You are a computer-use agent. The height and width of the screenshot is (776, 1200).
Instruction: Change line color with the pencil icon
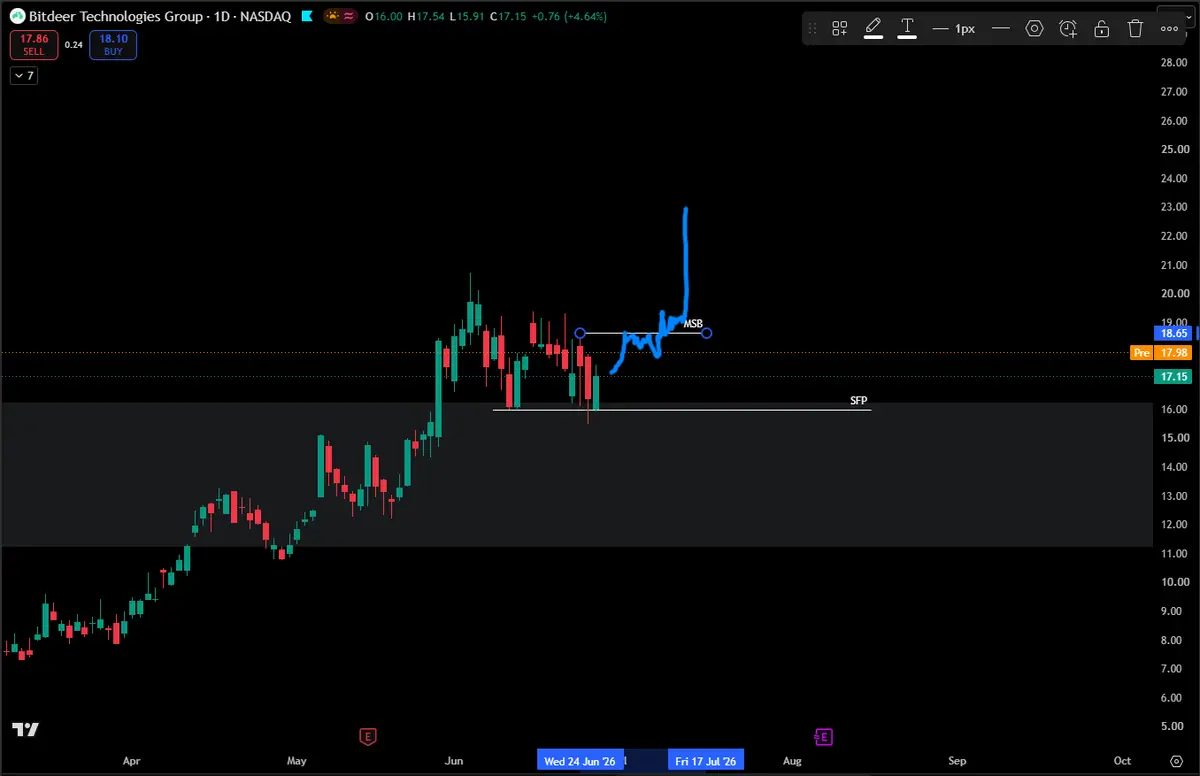coord(873,28)
